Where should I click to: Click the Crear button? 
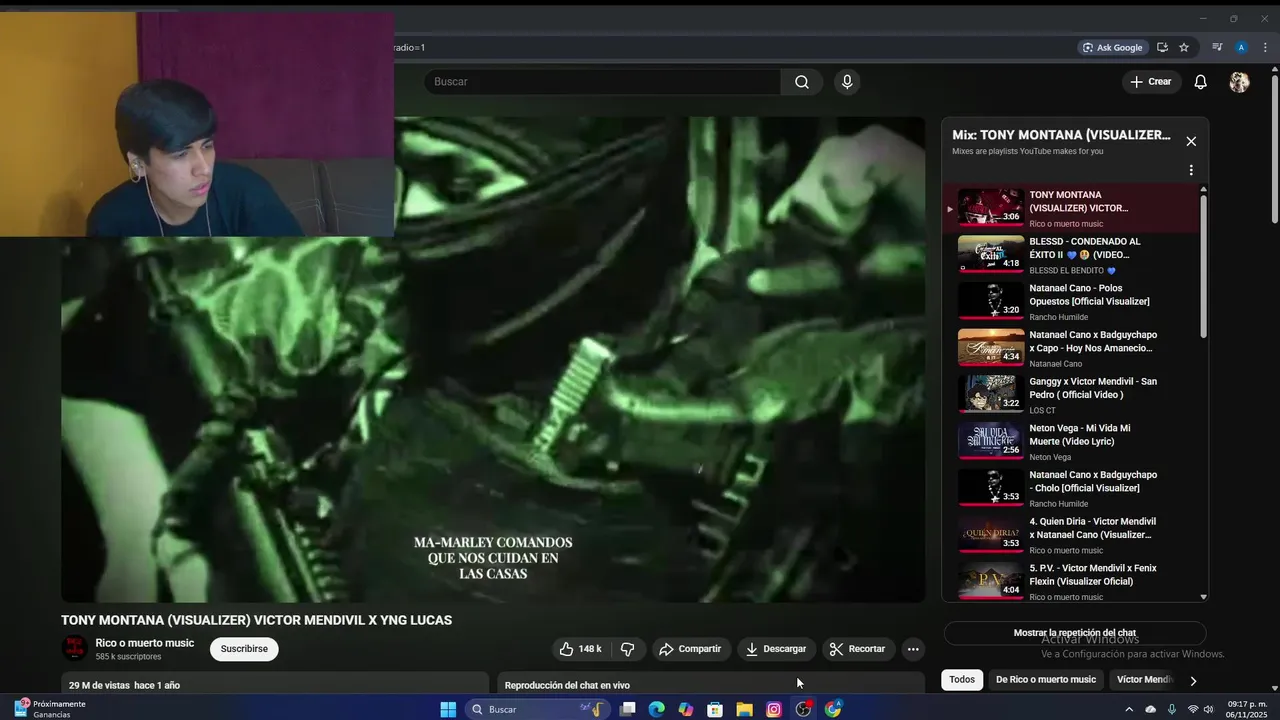point(1151,82)
